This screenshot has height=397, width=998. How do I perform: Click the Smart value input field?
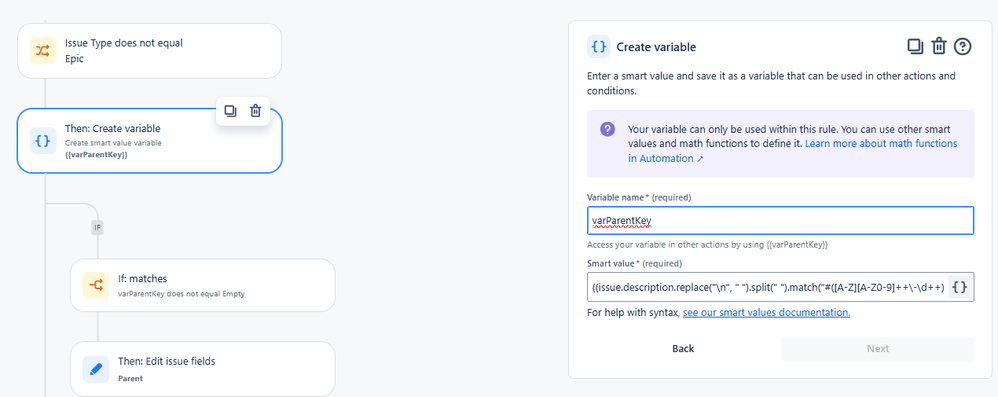[x=768, y=288]
